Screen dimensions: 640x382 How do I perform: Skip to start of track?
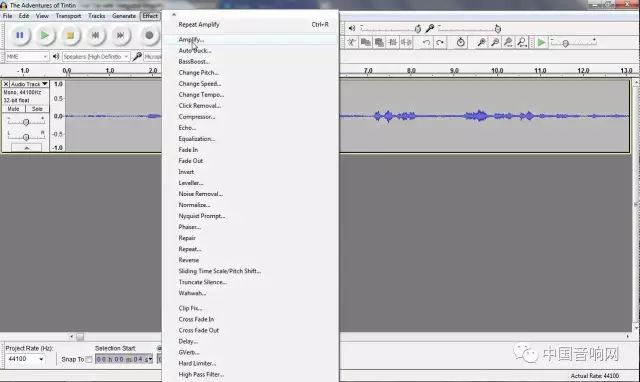(x=95, y=36)
